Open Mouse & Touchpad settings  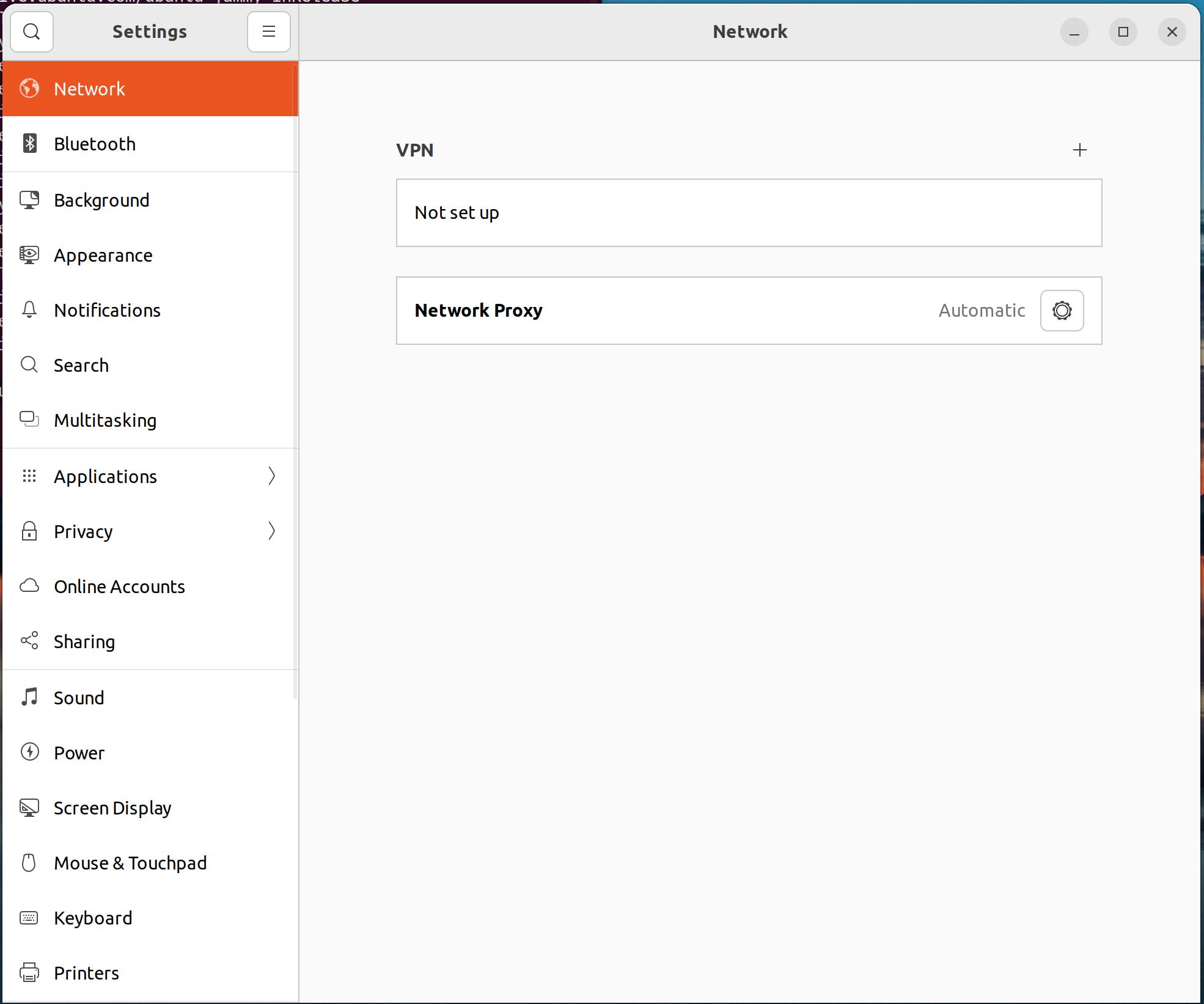point(150,863)
